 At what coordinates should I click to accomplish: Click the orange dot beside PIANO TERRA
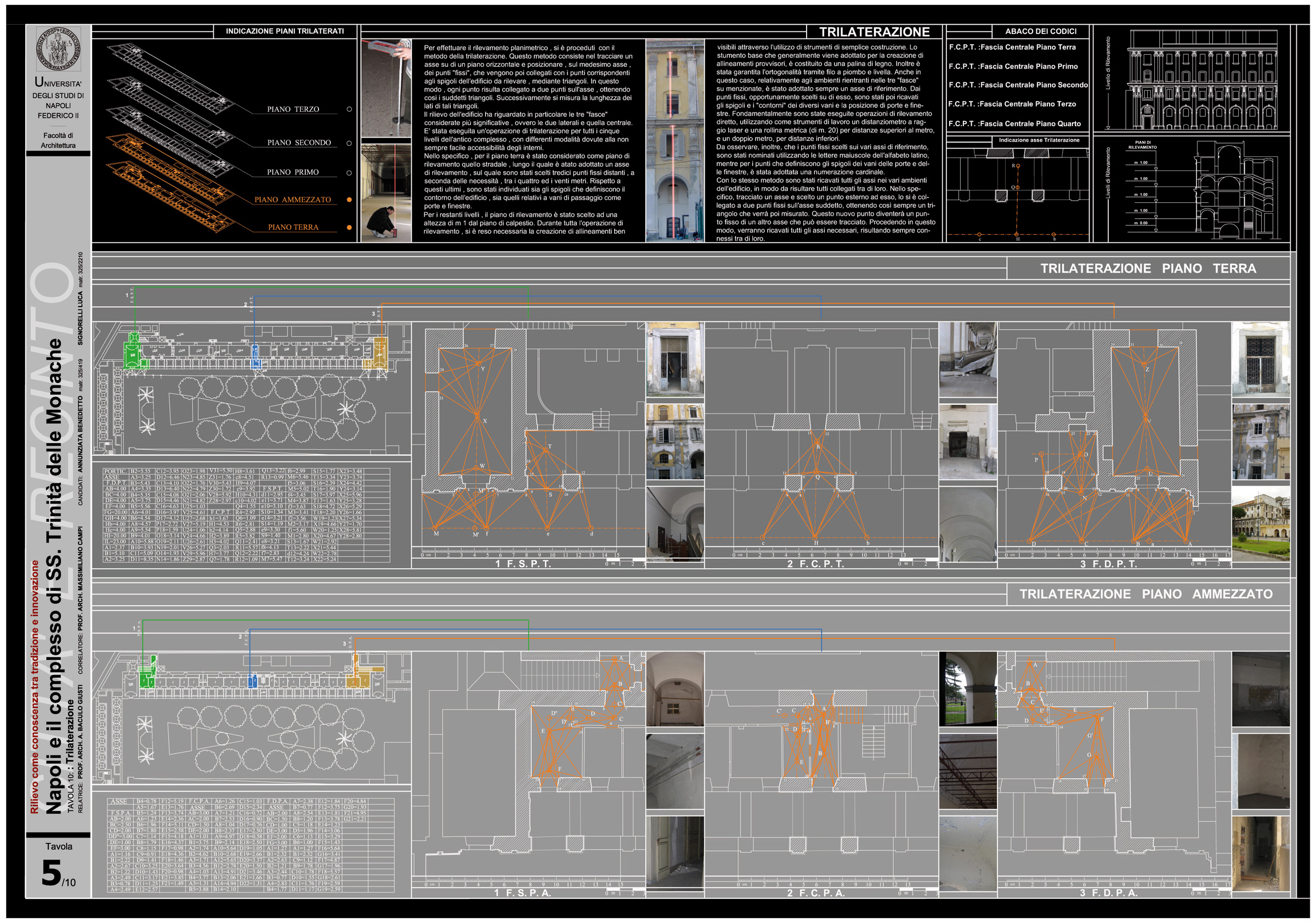pos(349,227)
